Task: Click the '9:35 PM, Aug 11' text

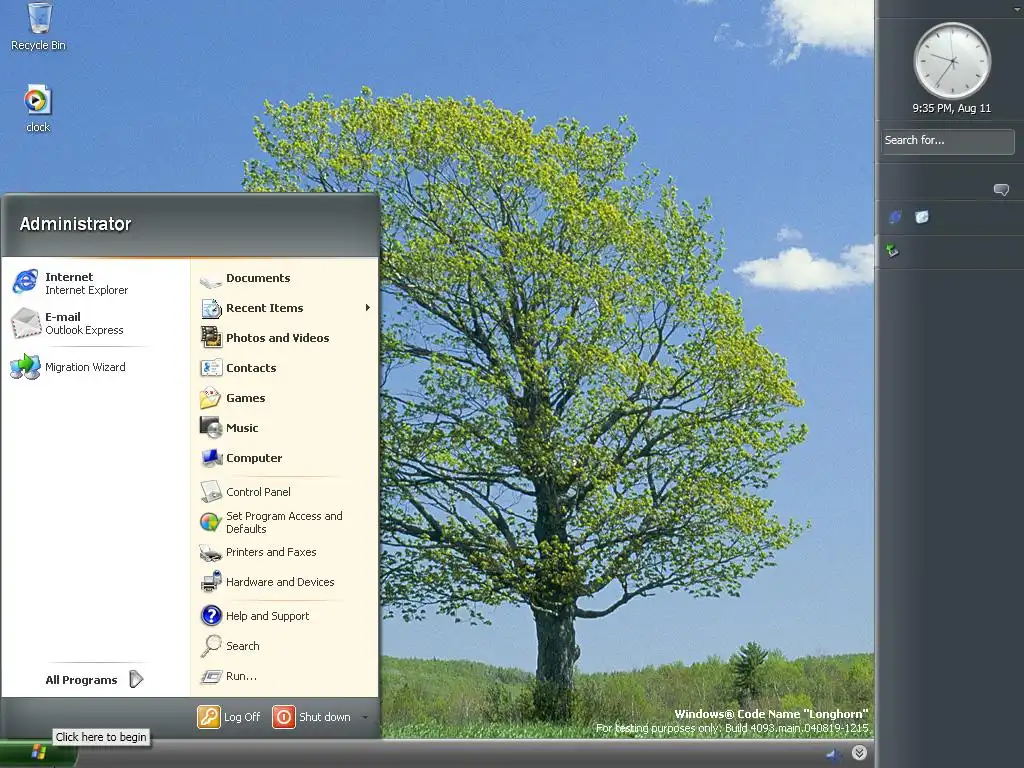Action: point(952,108)
